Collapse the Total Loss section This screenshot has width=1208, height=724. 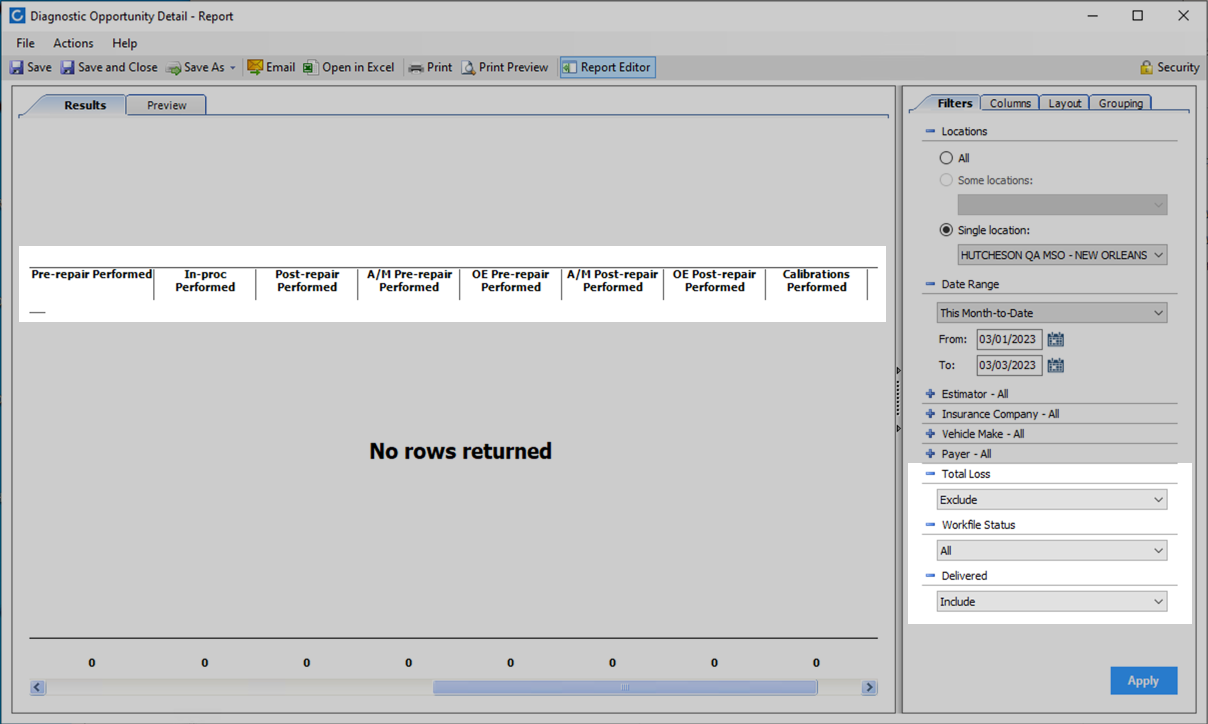coord(930,474)
